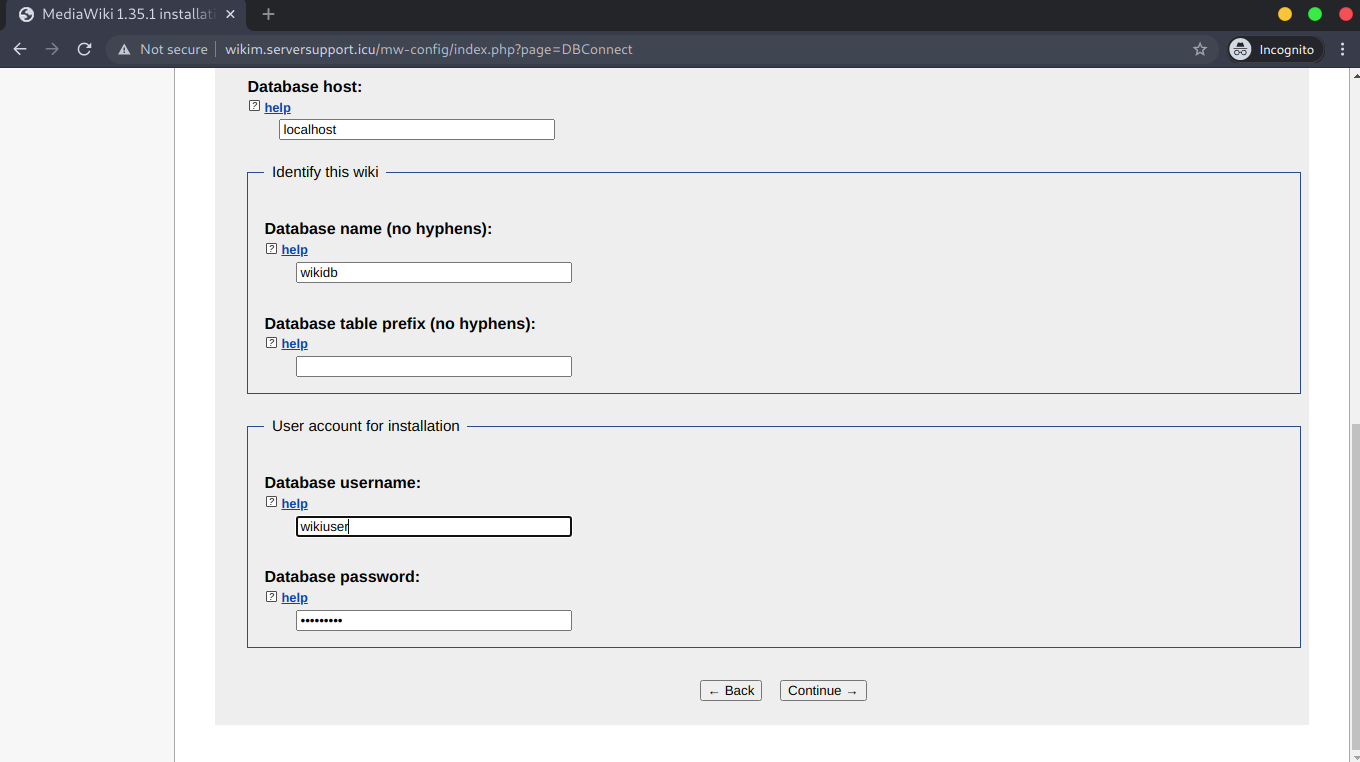Click the empty Database table prefix field
Viewport: 1360px width, 762px height.
[x=433, y=367]
